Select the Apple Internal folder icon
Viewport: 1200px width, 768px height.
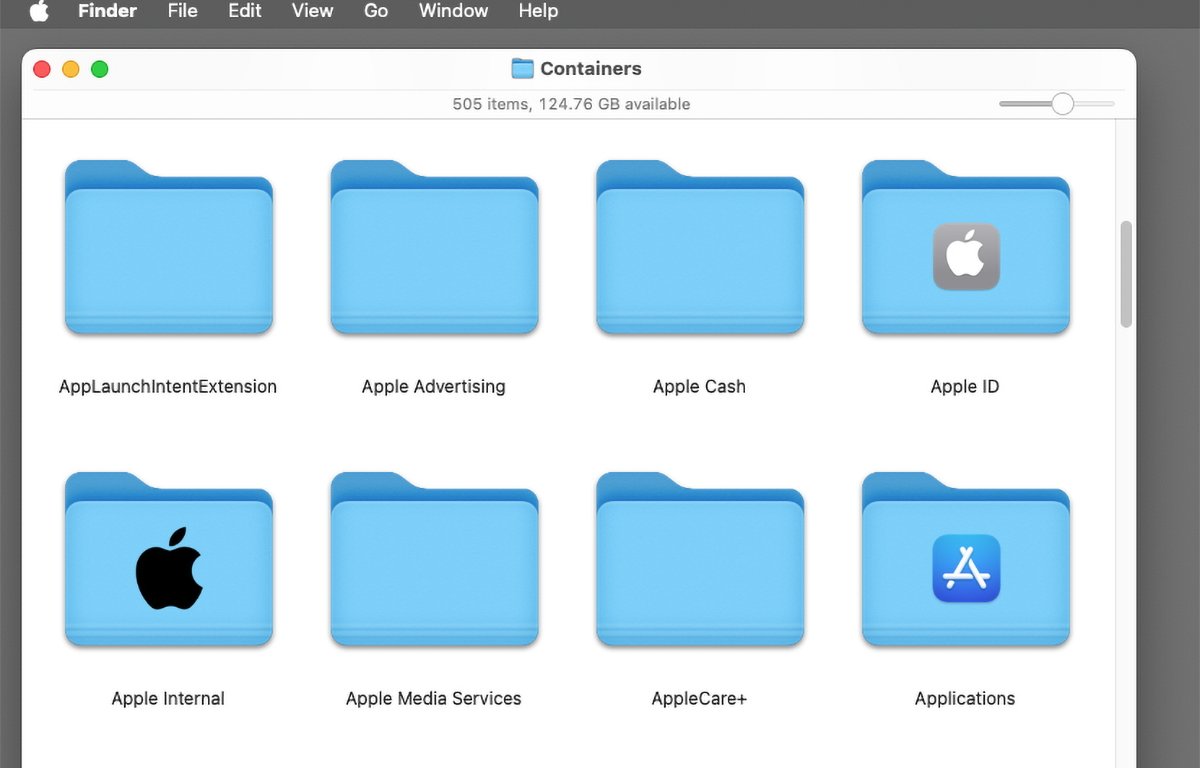[168, 562]
